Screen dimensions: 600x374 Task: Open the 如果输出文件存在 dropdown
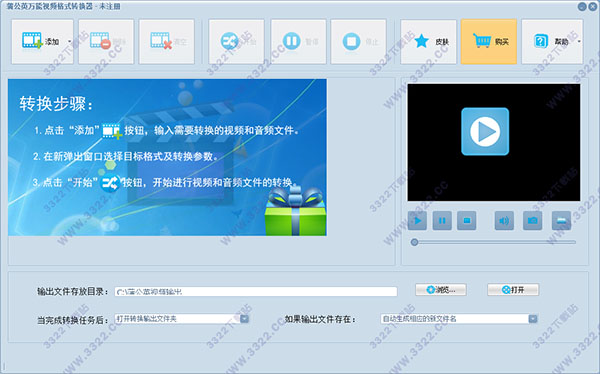[x=459, y=318]
